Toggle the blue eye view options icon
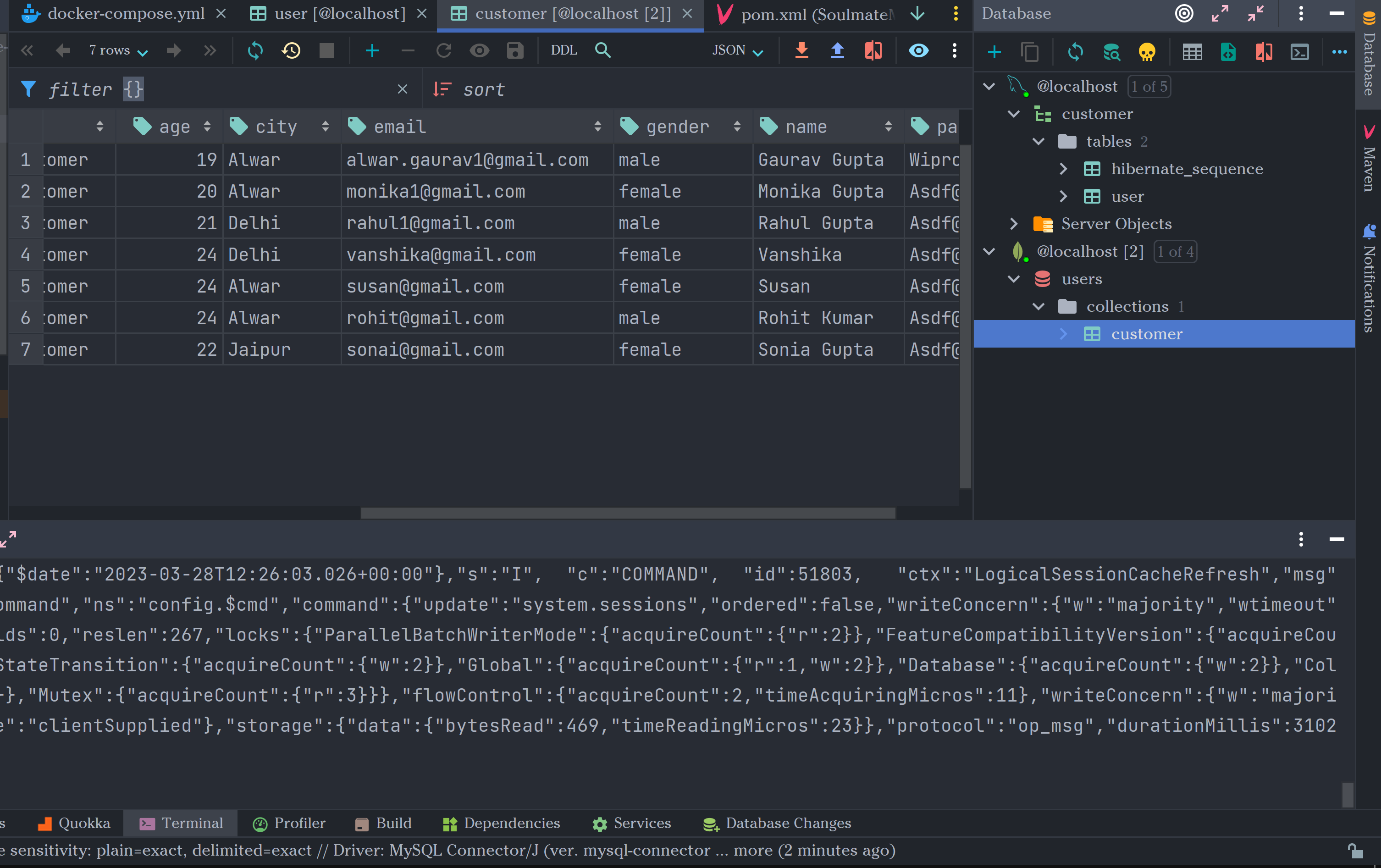Screen dimensions: 1381x868 (x=919, y=50)
